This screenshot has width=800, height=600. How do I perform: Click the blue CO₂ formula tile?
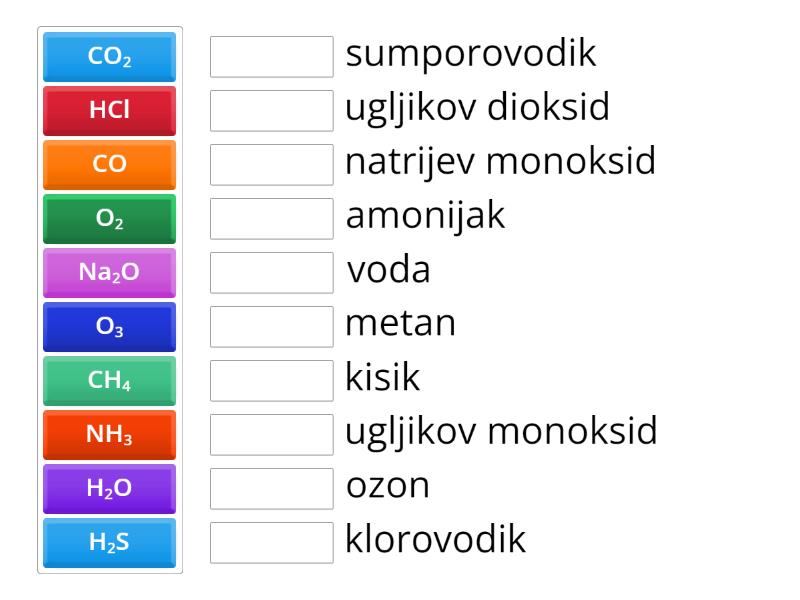pos(110,57)
